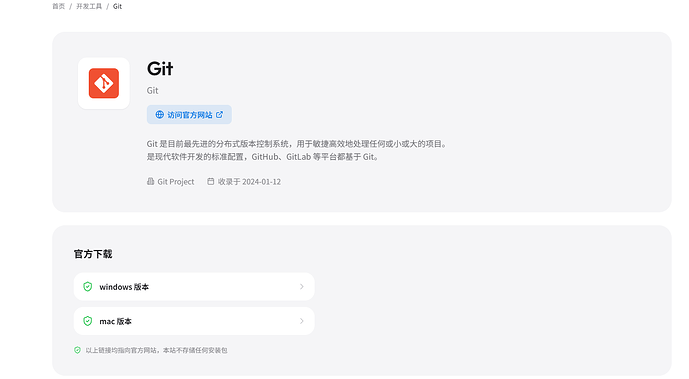Click the calendar icon next to 收录于 2024-01-12
This screenshot has width=689, height=379.
211,181
